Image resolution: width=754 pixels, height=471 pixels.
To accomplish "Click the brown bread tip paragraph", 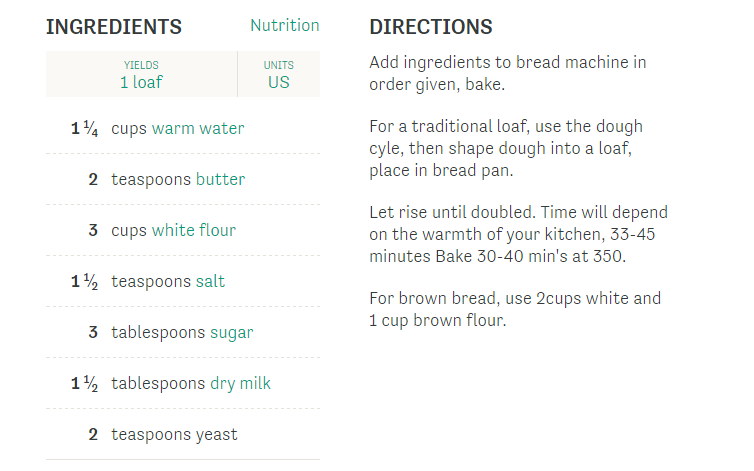I will point(515,309).
